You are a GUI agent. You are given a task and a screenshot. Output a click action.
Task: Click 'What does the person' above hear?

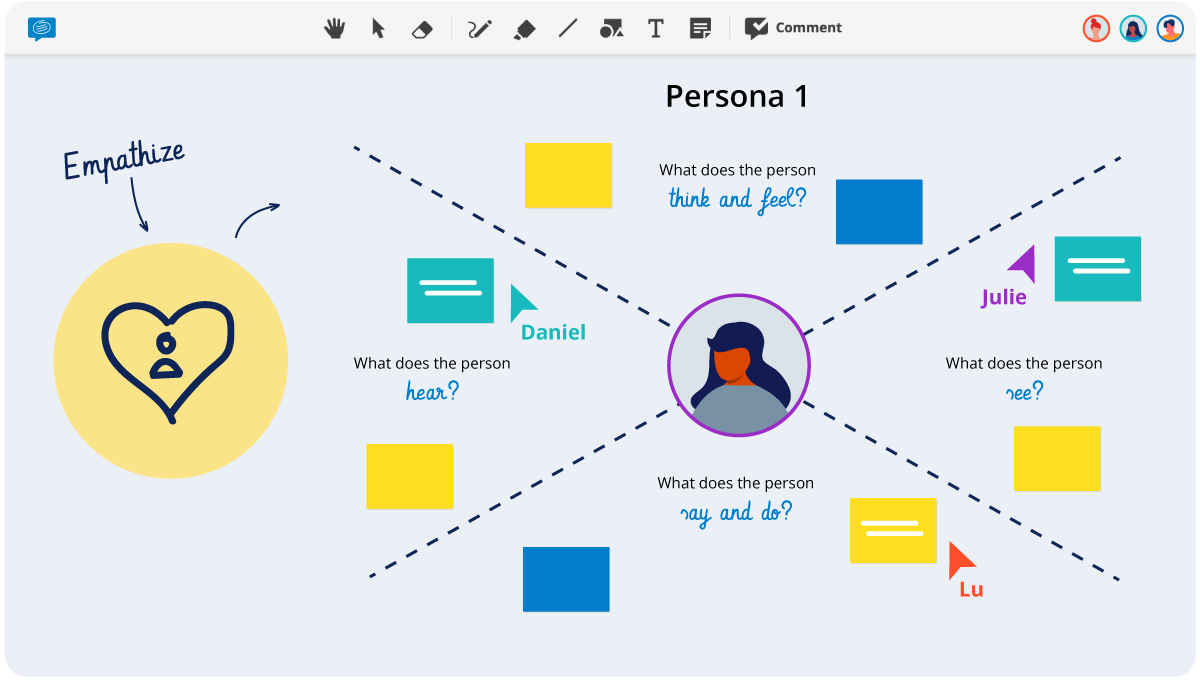tap(432, 363)
